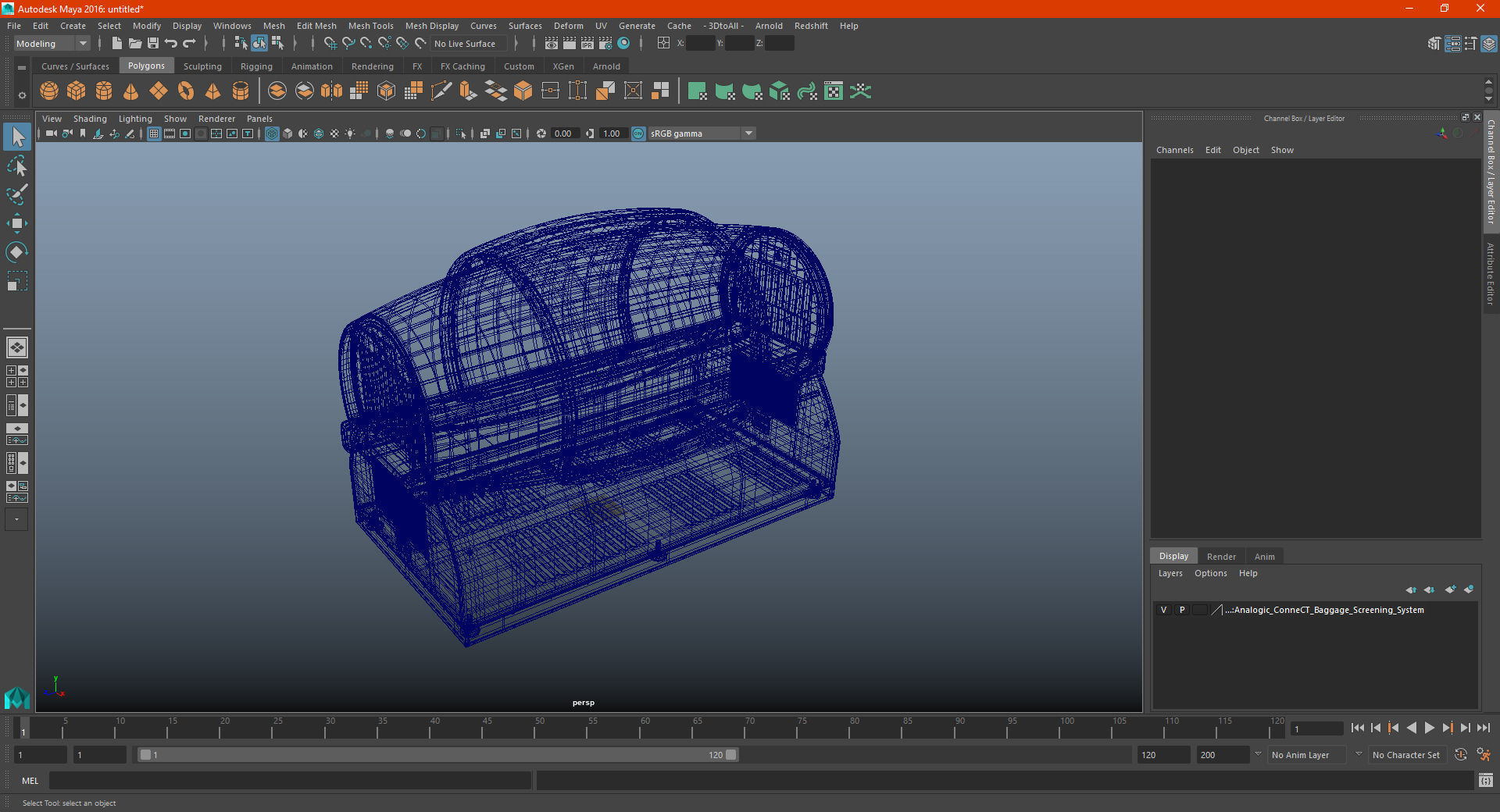The image size is (1500, 812).
Task: Activate the Lasso select tool
Action: click(17, 166)
